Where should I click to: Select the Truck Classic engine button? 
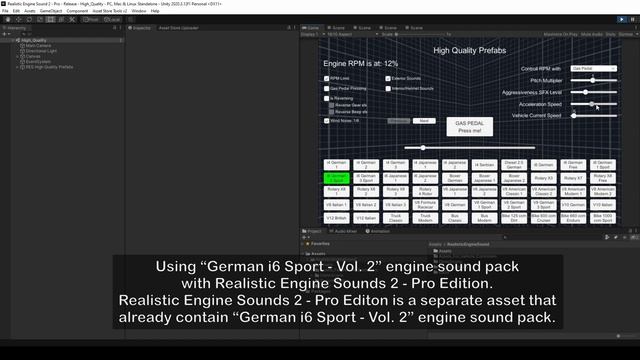pos(396,218)
